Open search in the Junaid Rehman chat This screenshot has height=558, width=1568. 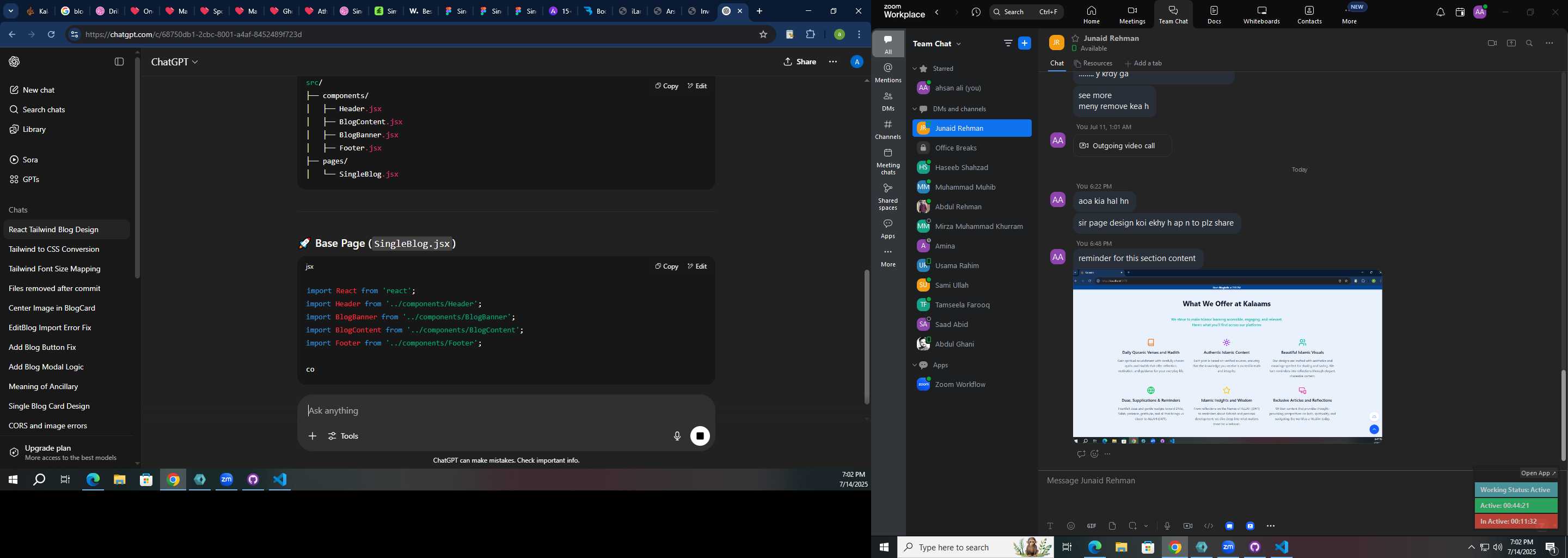pos(1529,43)
